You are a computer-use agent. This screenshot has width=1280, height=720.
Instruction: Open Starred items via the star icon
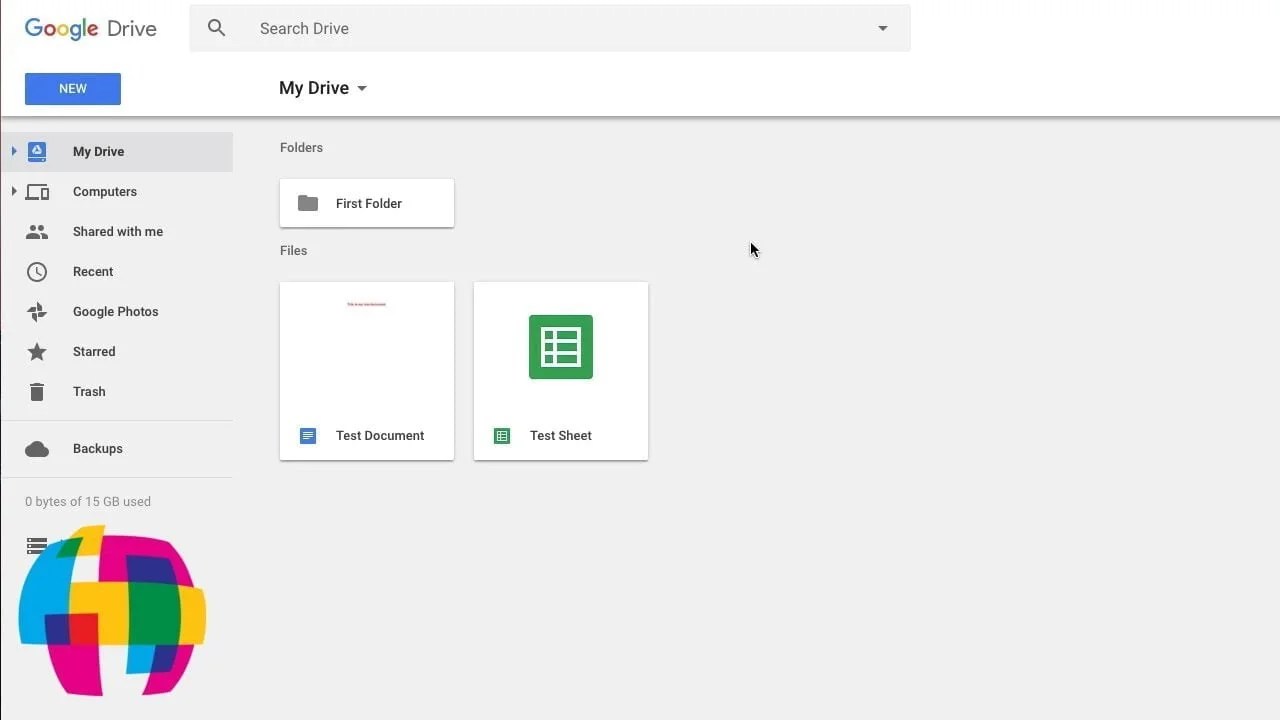37,351
